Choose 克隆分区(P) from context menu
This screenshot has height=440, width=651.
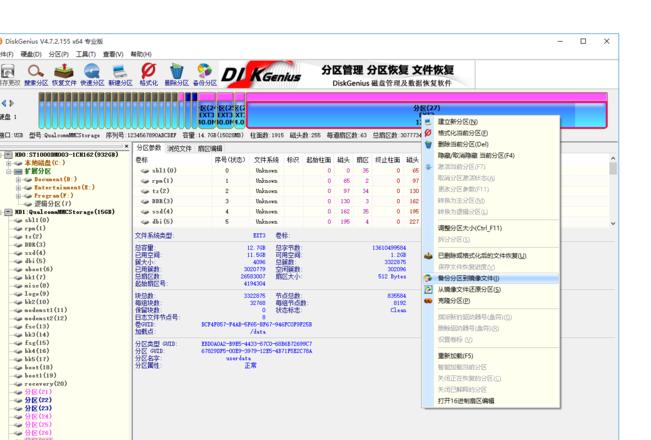(x=491, y=301)
